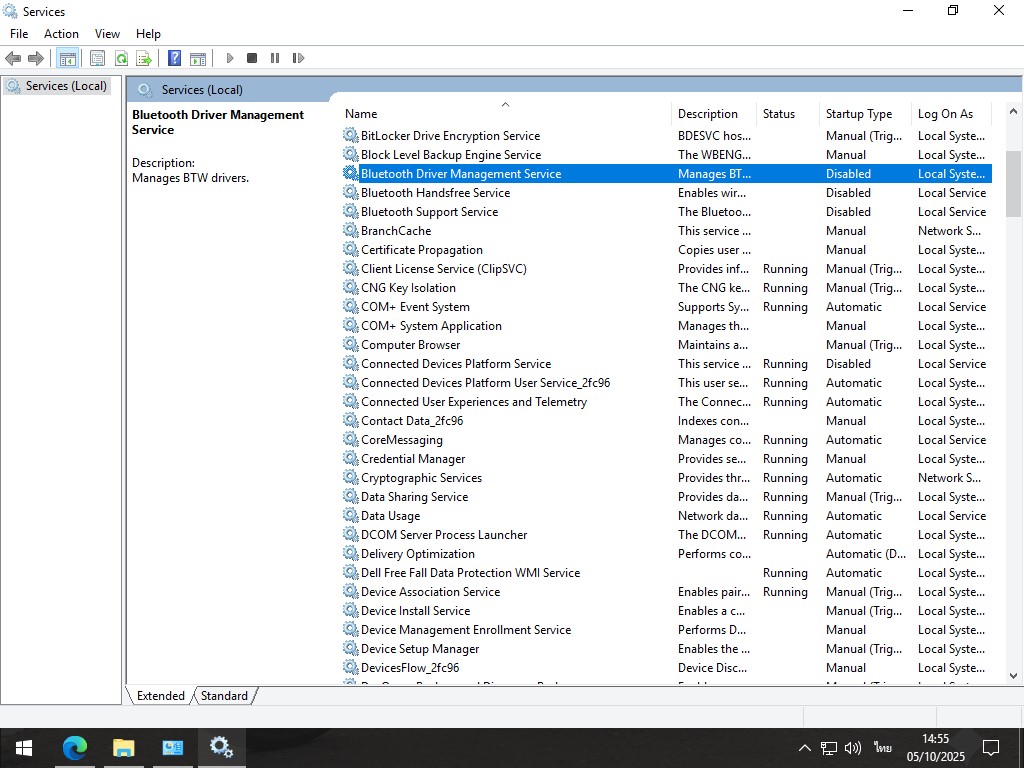Click the Export List toolbar icon
This screenshot has height=768, width=1024.
(x=144, y=58)
